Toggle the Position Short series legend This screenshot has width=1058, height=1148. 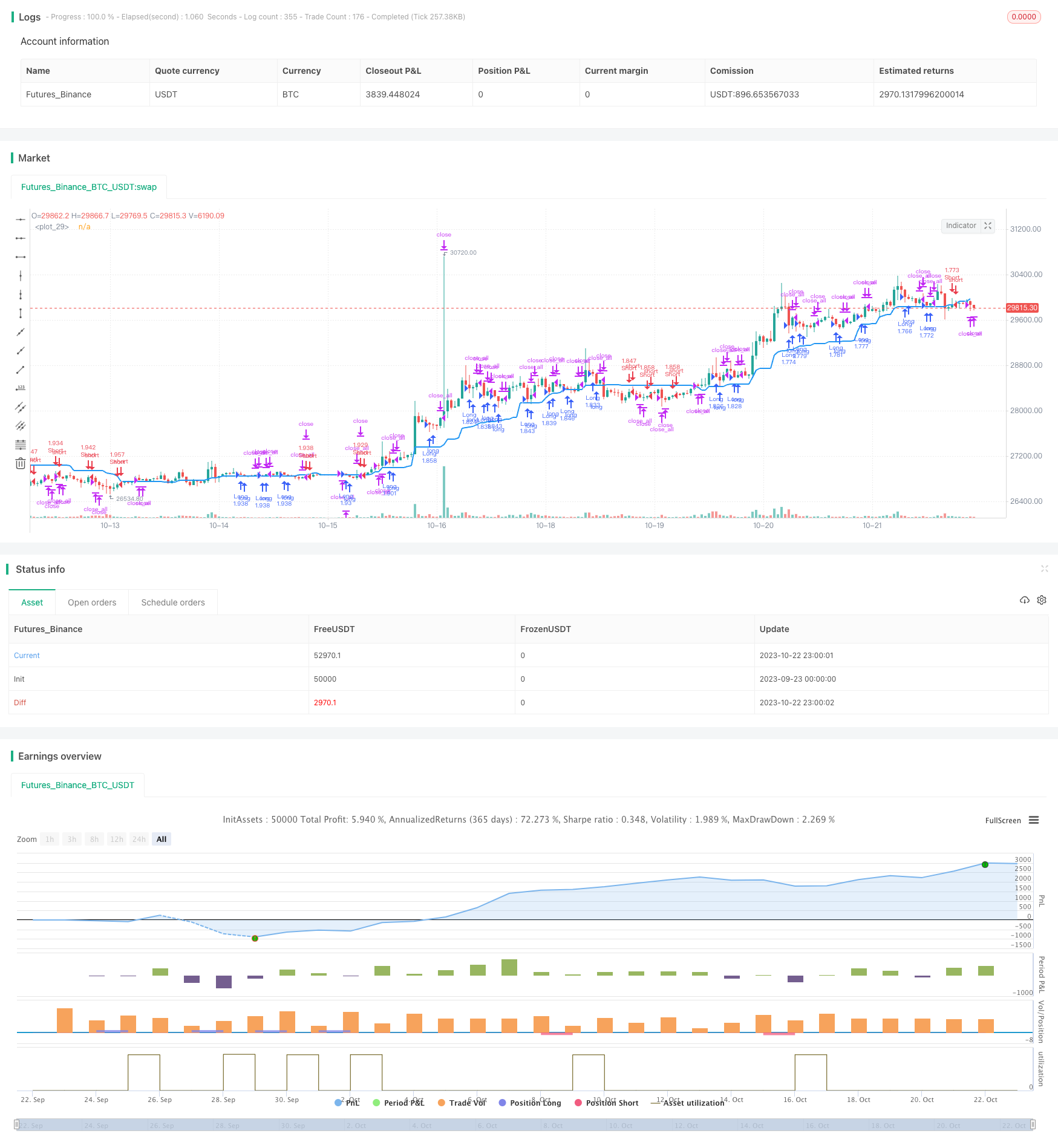pos(607,1103)
